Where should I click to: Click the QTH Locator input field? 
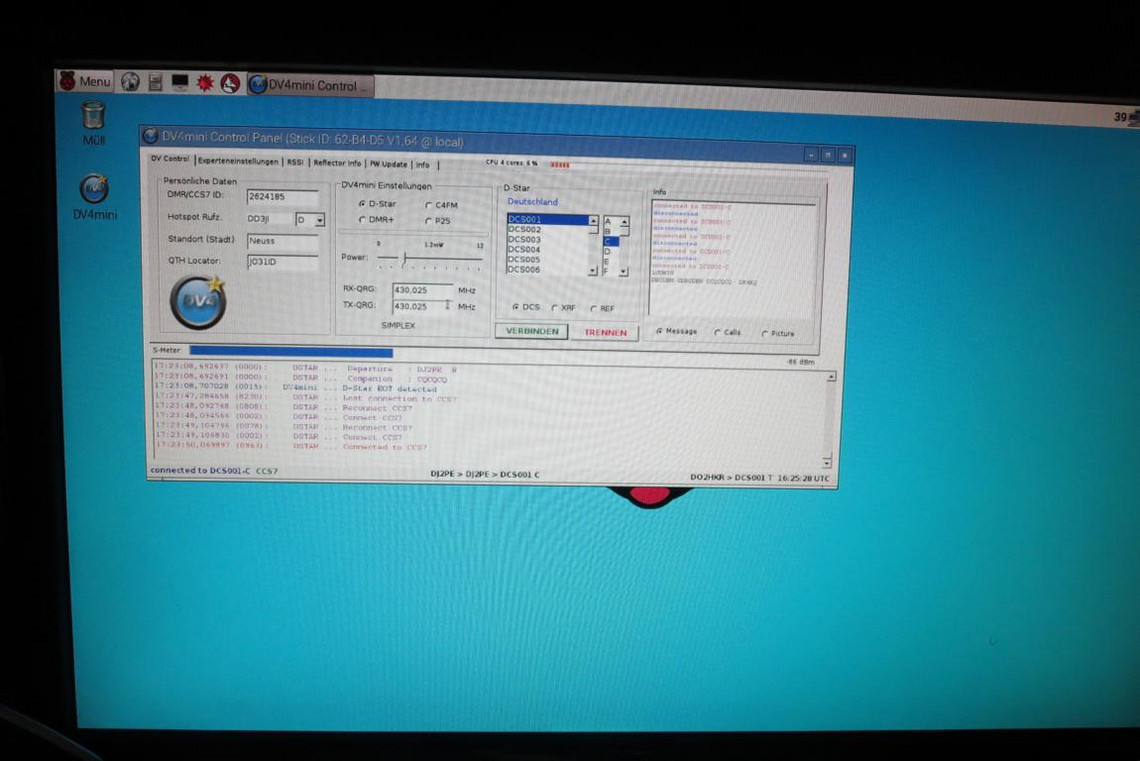(282, 262)
